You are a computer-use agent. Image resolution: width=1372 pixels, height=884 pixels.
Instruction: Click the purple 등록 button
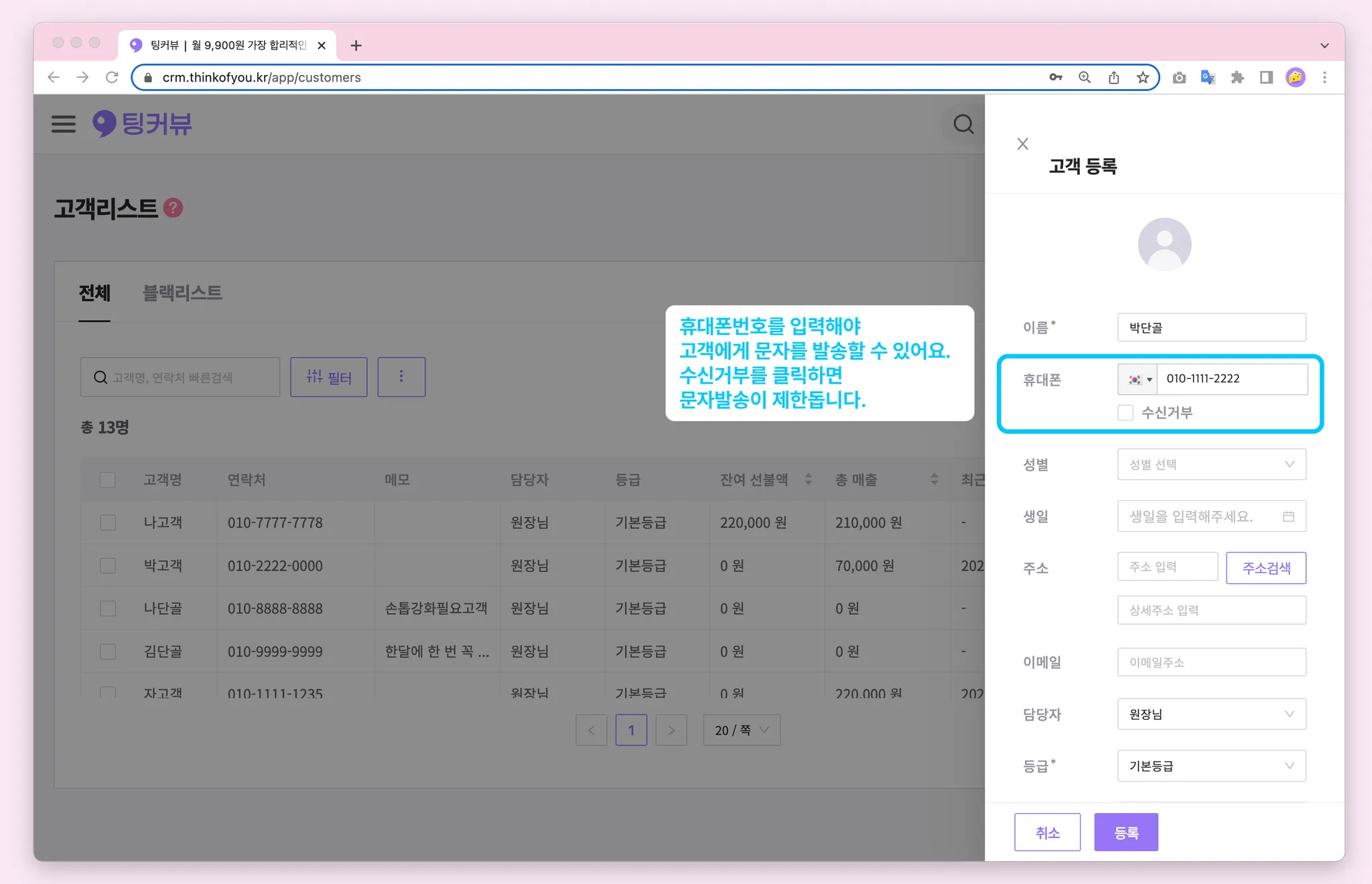point(1125,832)
